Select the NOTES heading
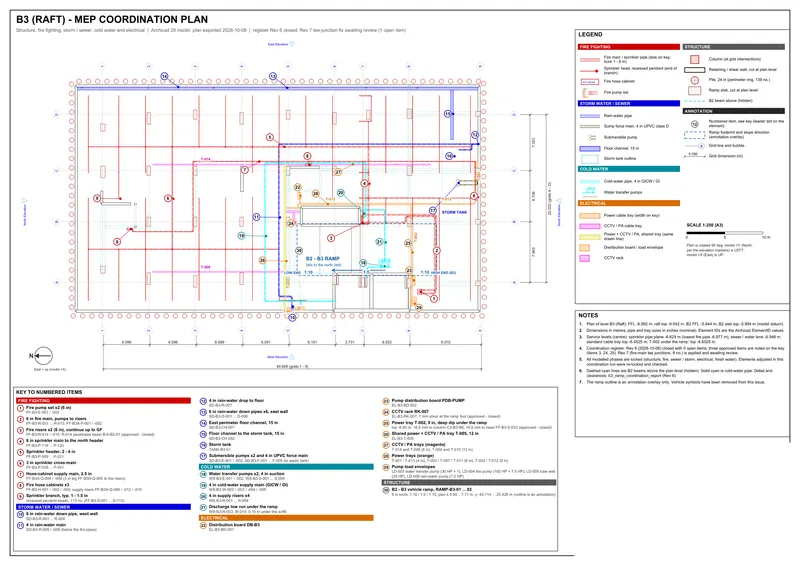Screen dimensions: 800x566 pos(588,315)
